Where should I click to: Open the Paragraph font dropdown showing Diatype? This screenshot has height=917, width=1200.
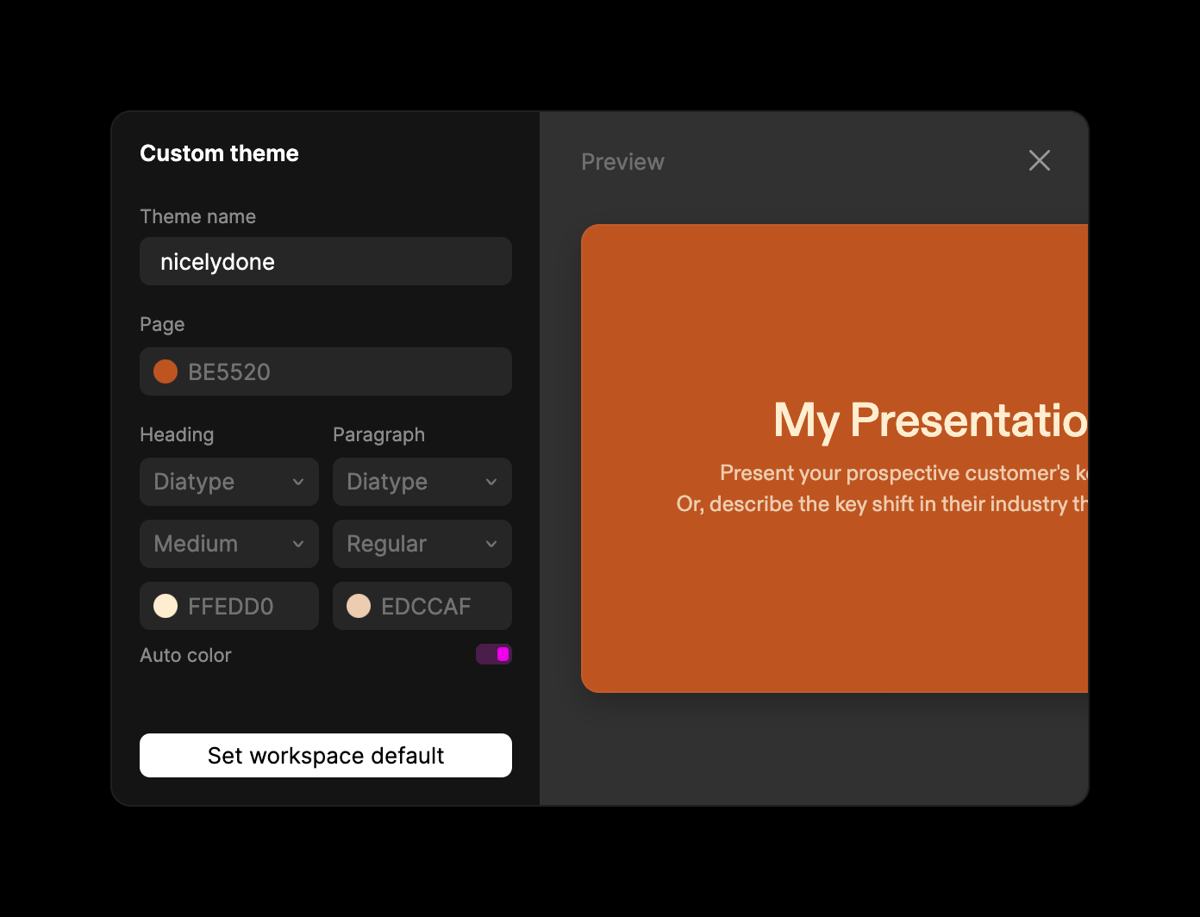(x=421, y=482)
